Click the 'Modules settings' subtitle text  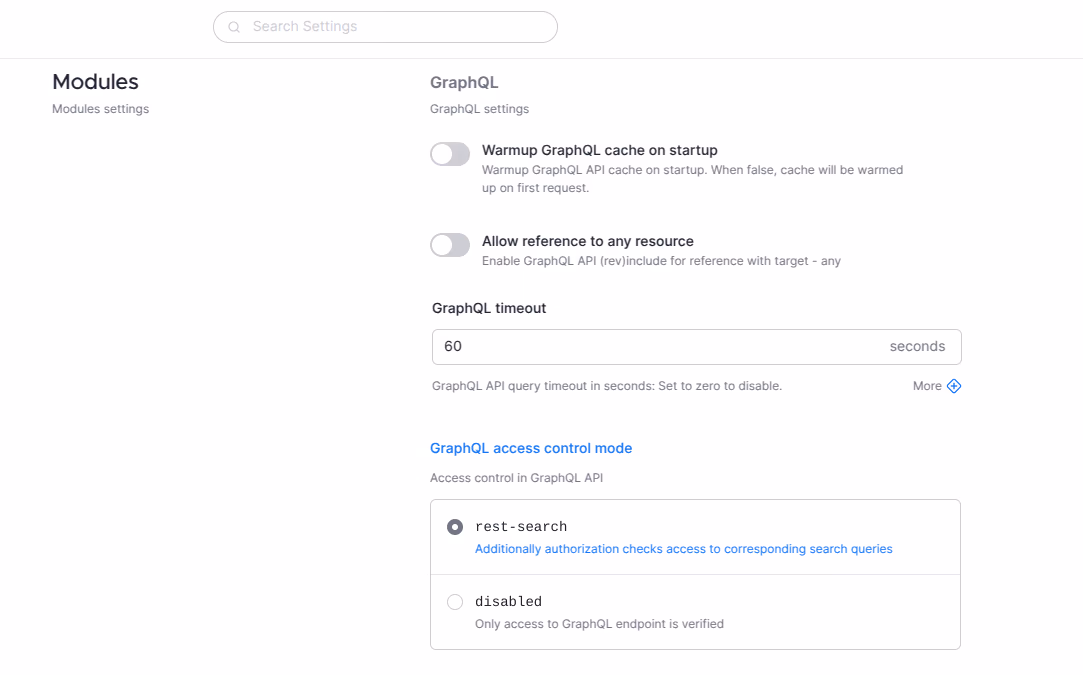click(x=100, y=109)
